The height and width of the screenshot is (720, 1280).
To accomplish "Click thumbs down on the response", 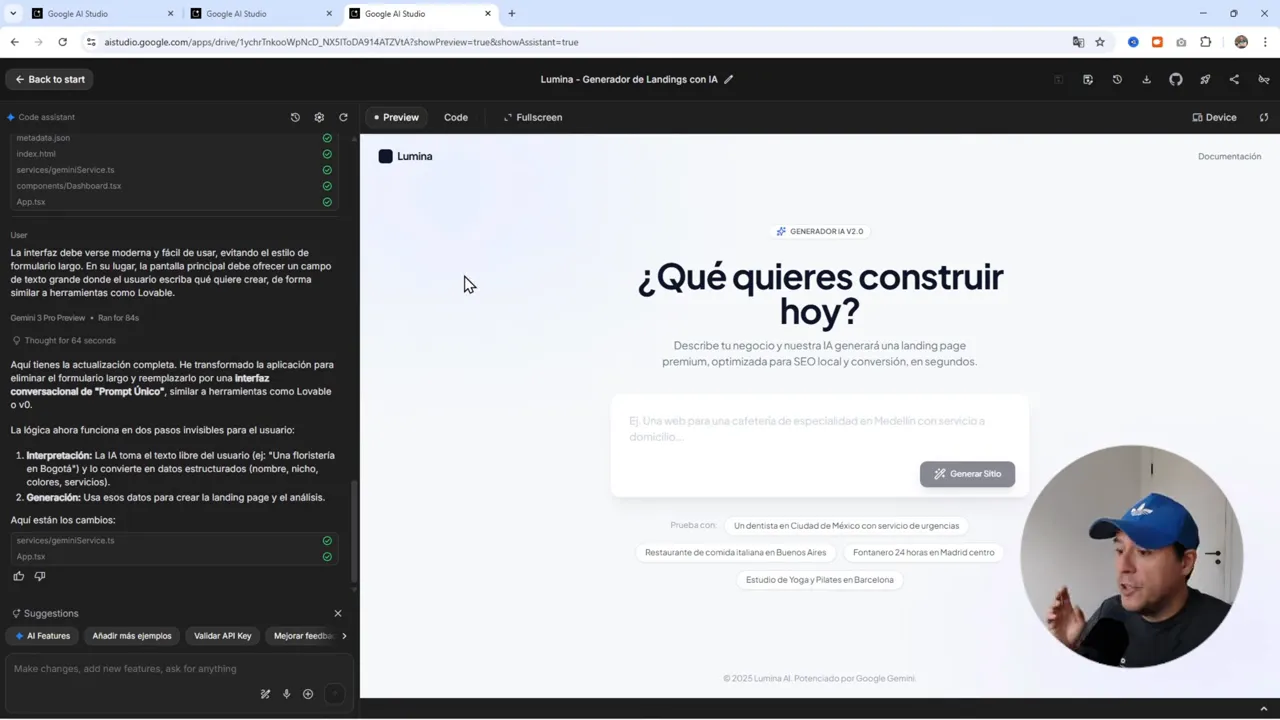I will pos(40,576).
